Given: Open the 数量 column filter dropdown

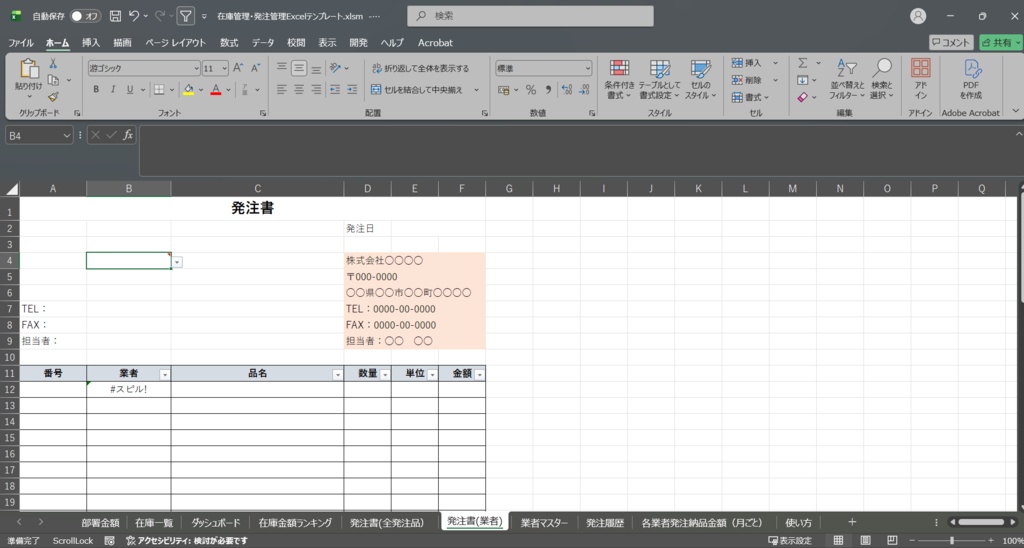Looking at the screenshot, I should [x=385, y=374].
